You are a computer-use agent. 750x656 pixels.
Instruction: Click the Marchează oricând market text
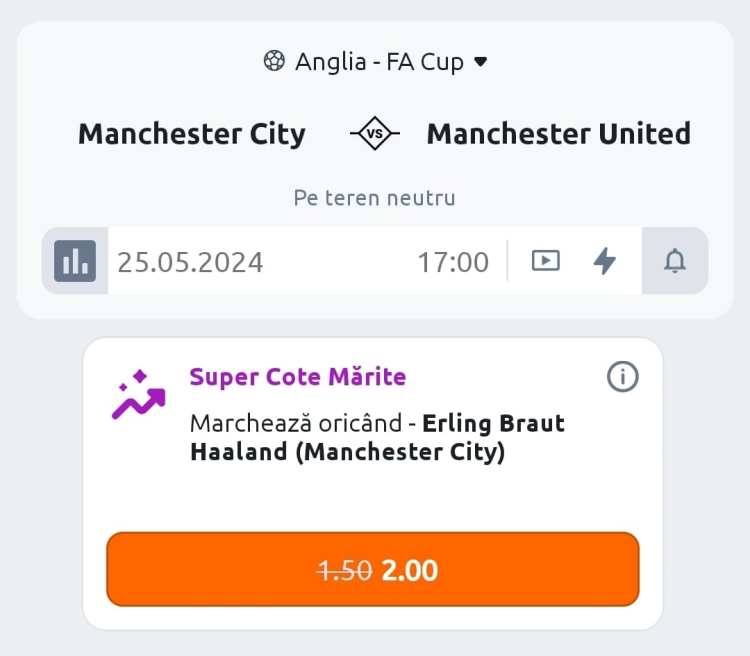[x=296, y=424]
